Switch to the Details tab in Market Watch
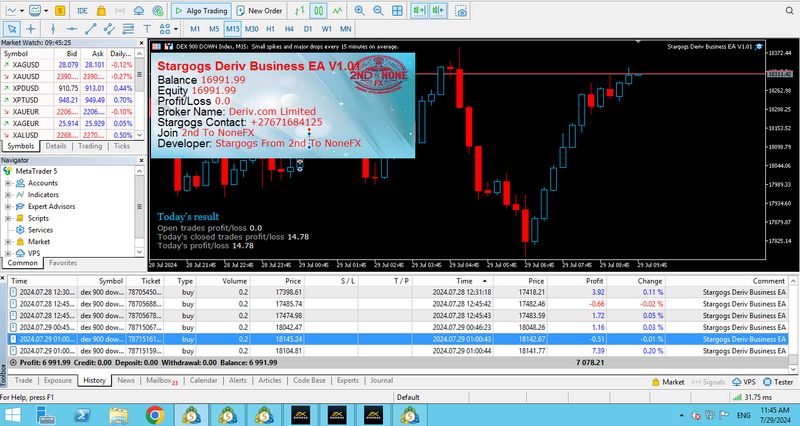Viewport: 800px width, 426px height. (56, 146)
